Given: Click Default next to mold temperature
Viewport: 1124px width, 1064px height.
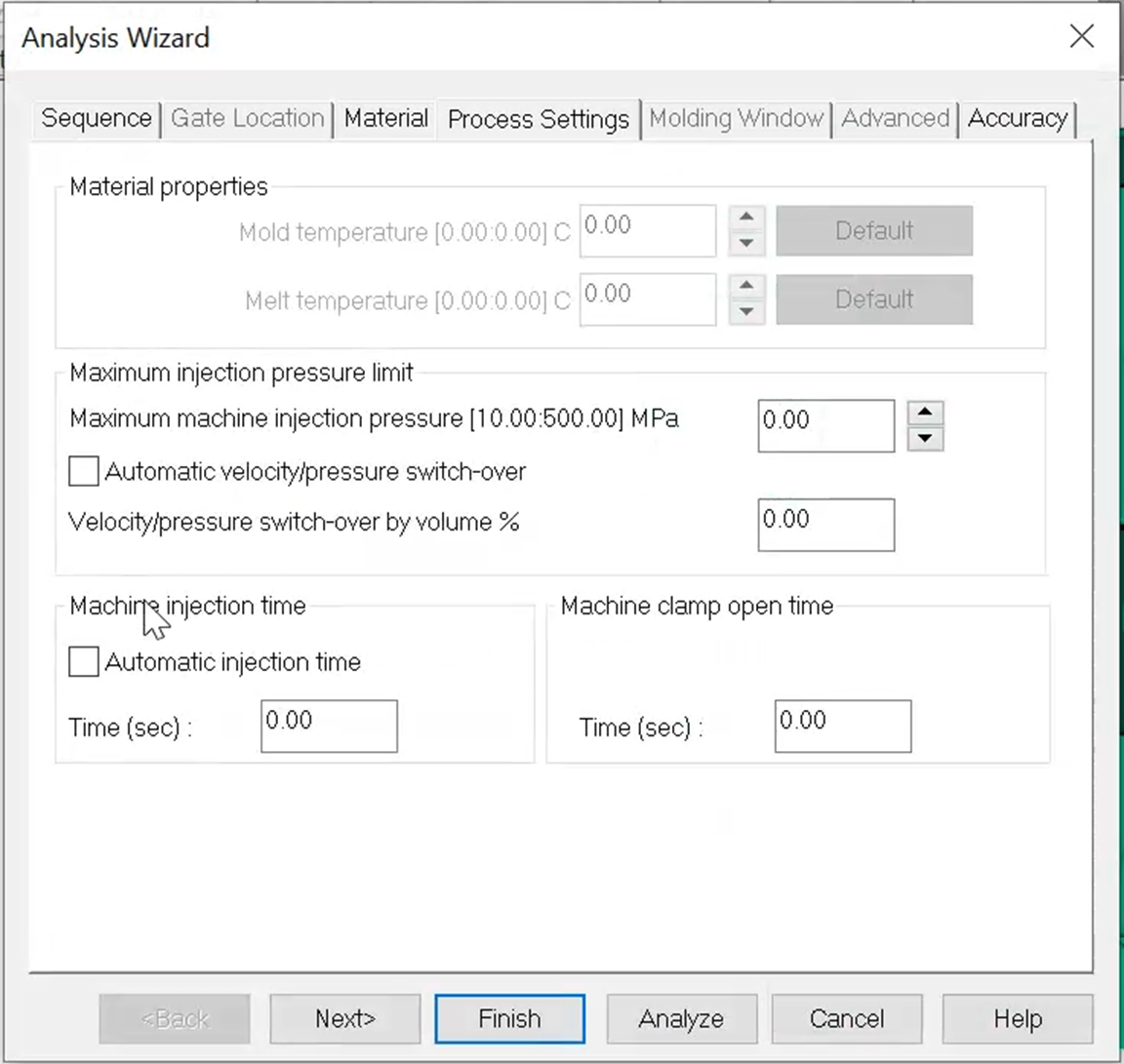Looking at the screenshot, I should [873, 230].
